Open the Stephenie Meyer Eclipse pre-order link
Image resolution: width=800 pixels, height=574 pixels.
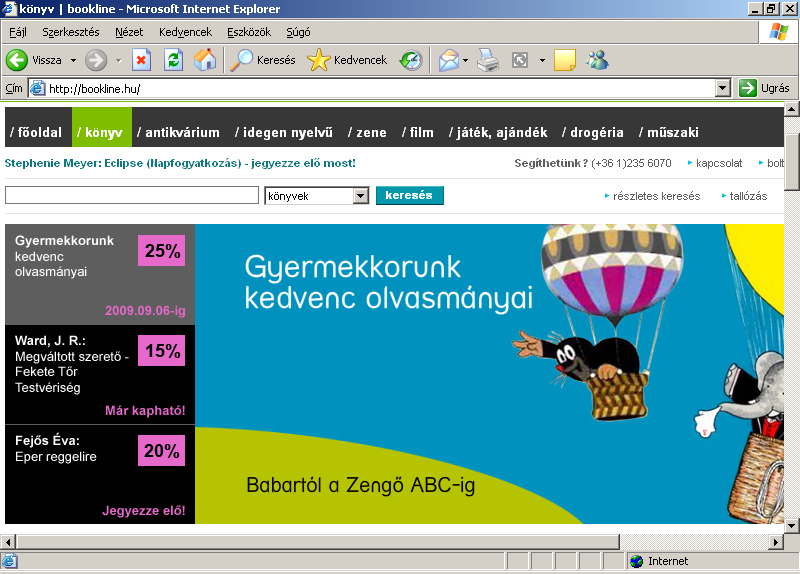(180, 163)
